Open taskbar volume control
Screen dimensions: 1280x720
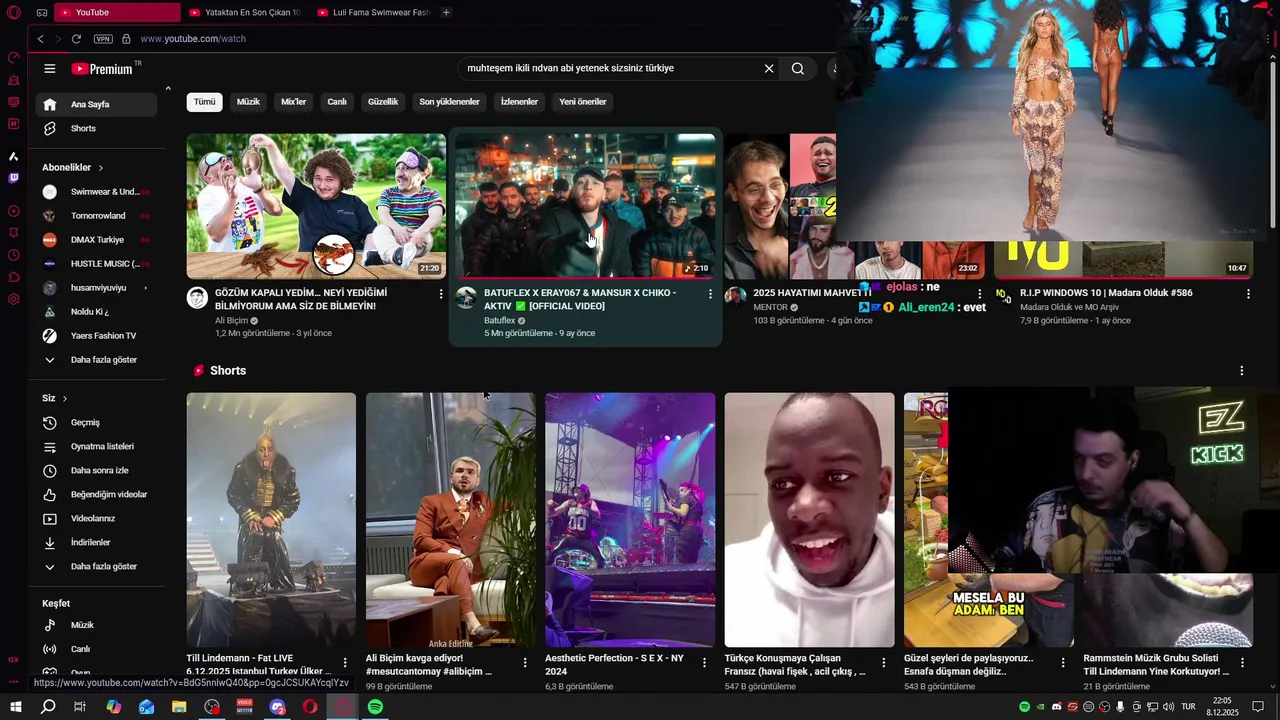pyautogui.click(x=1166, y=707)
